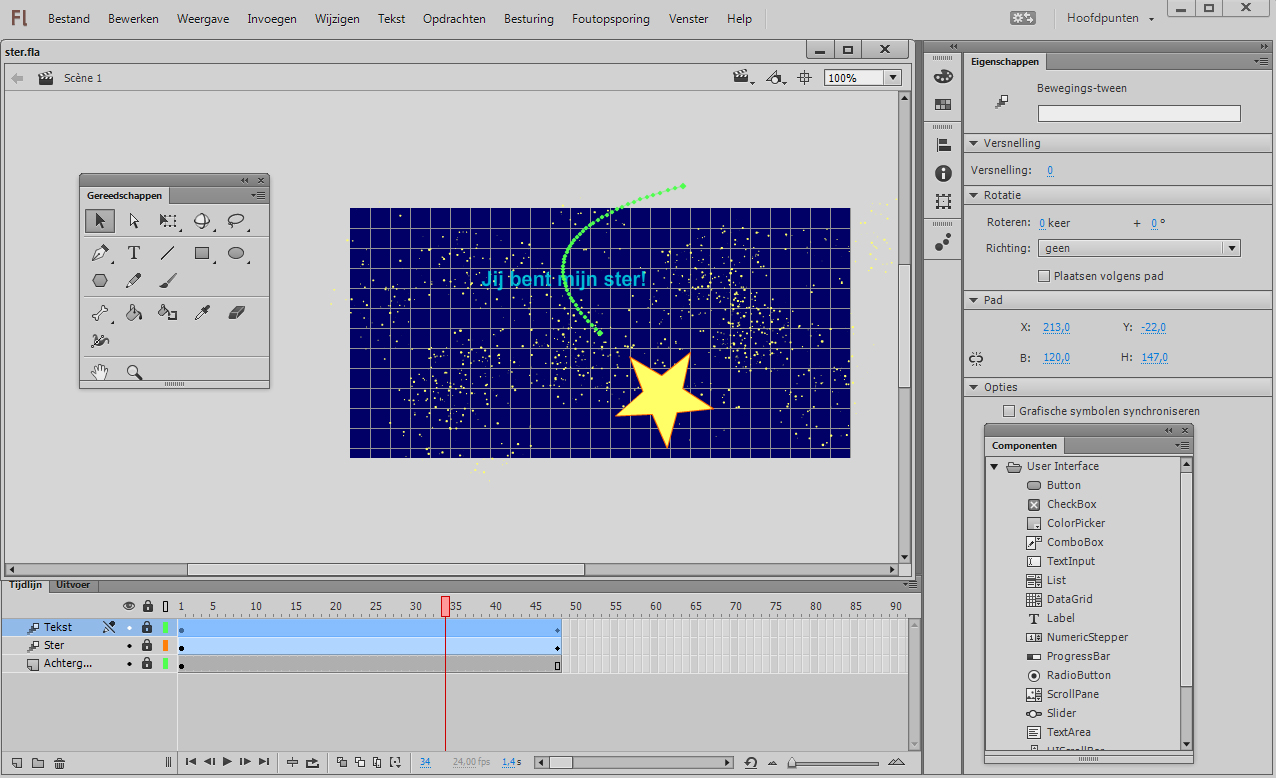
Task: Enable Plaatsen volgens pad checkbox
Action: click(x=1044, y=276)
